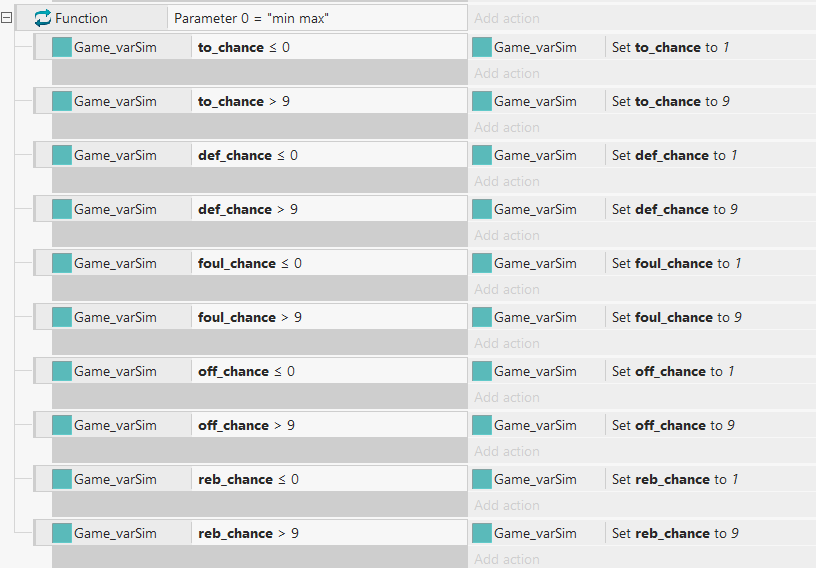
Task: Add action under Set to_chance to 1
Action: click(507, 73)
